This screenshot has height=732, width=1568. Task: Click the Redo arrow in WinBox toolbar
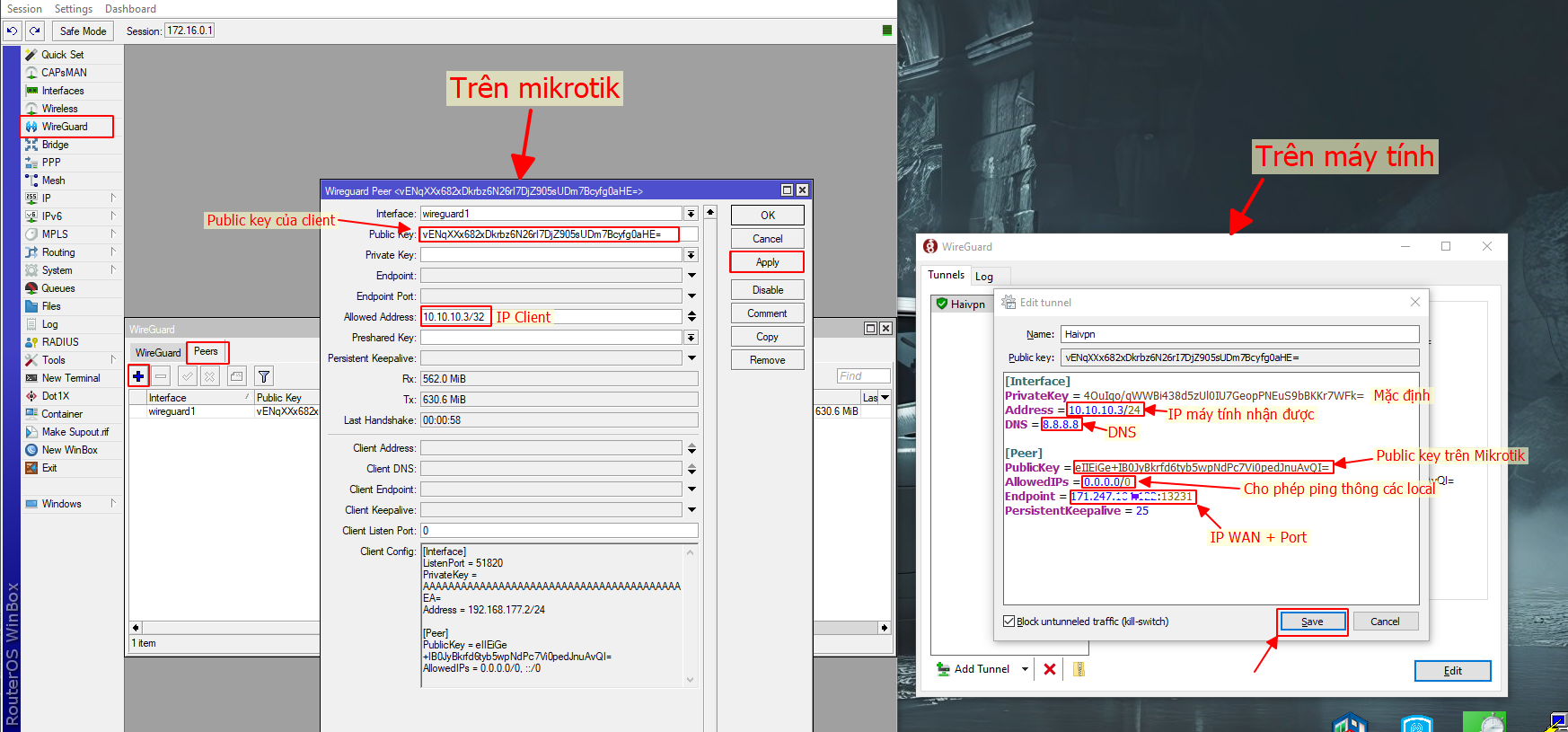(35, 31)
